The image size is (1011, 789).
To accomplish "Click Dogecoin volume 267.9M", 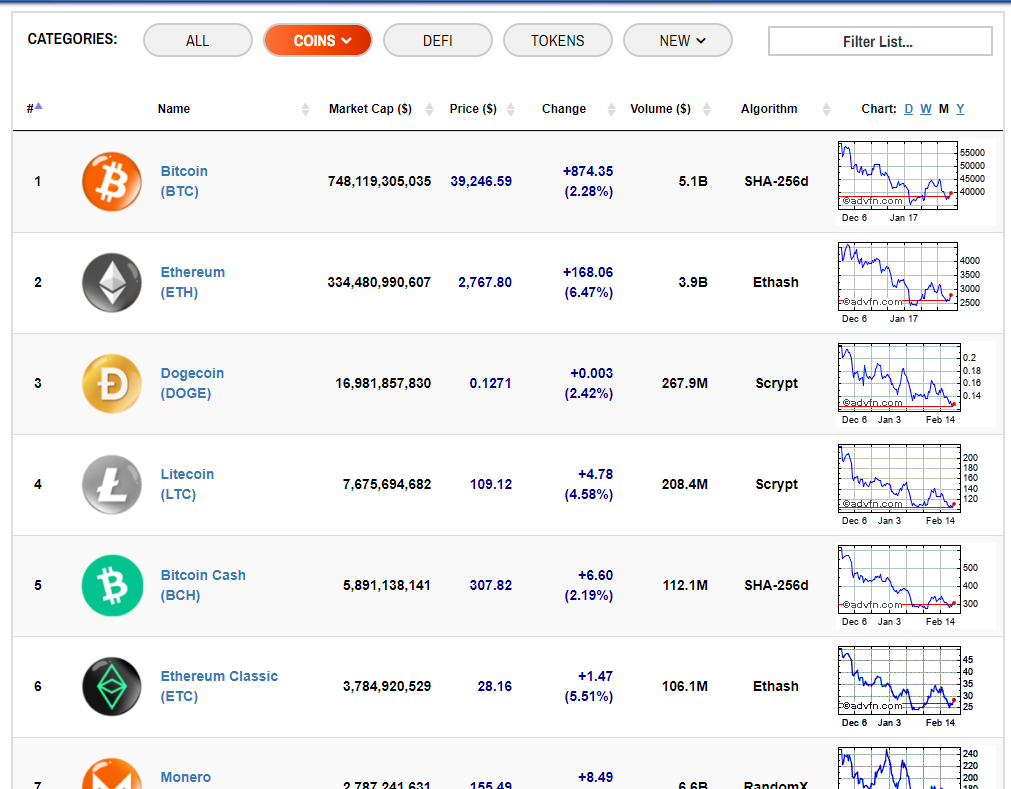I will pyautogui.click(x=685, y=384).
